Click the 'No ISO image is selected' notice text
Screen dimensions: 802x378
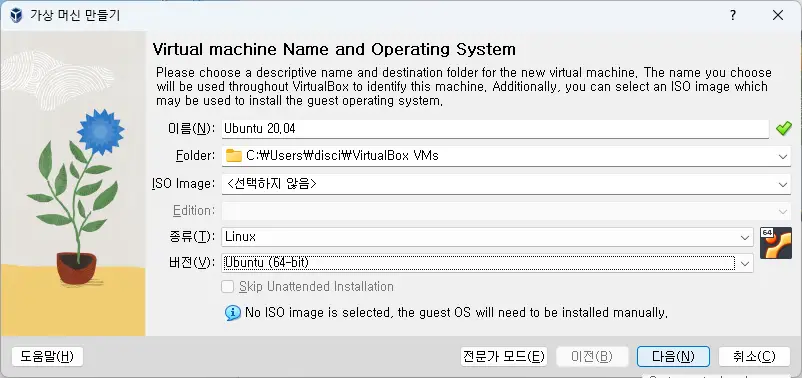click(x=456, y=312)
